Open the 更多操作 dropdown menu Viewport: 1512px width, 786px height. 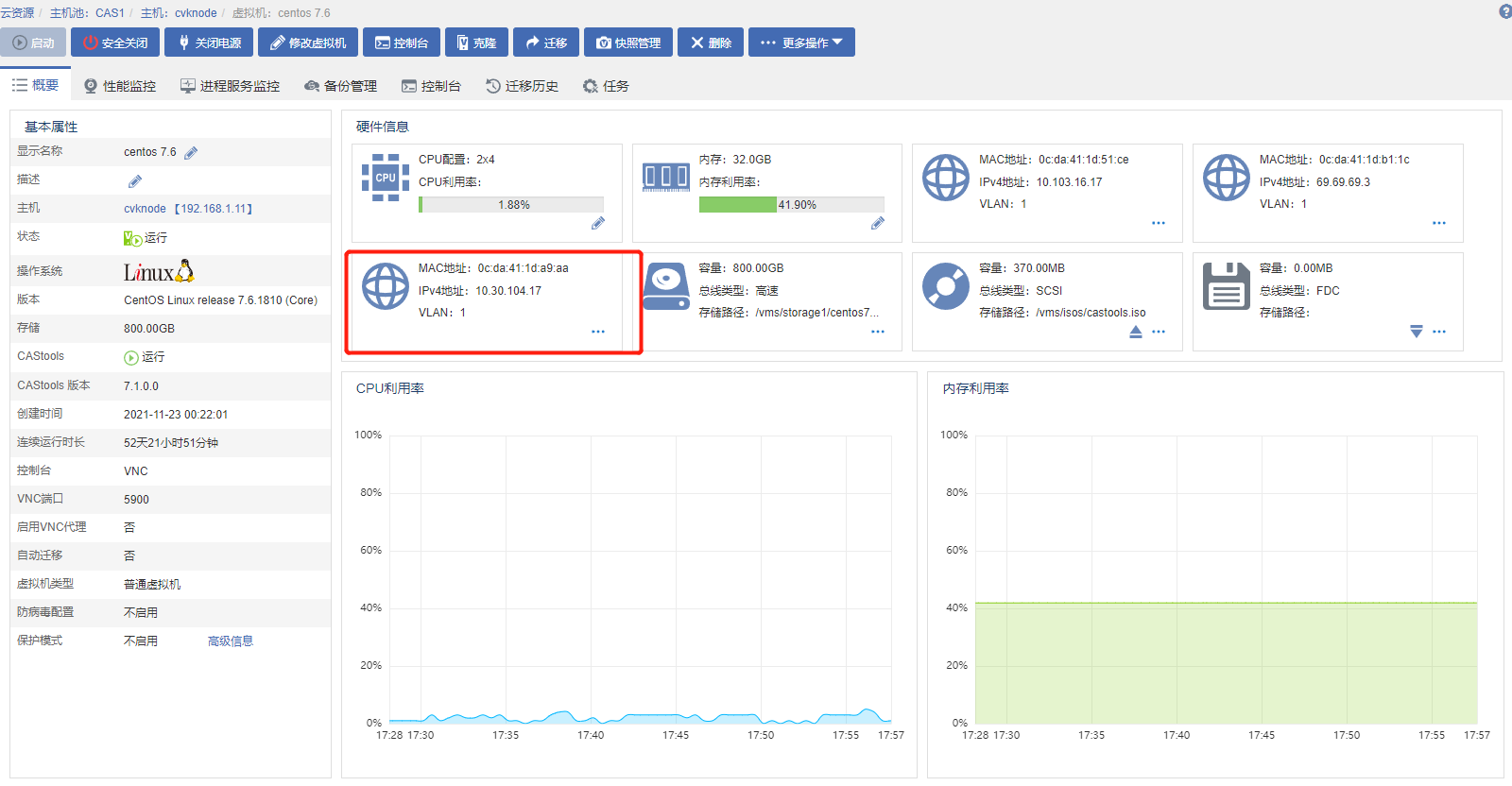pyautogui.click(x=801, y=43)
